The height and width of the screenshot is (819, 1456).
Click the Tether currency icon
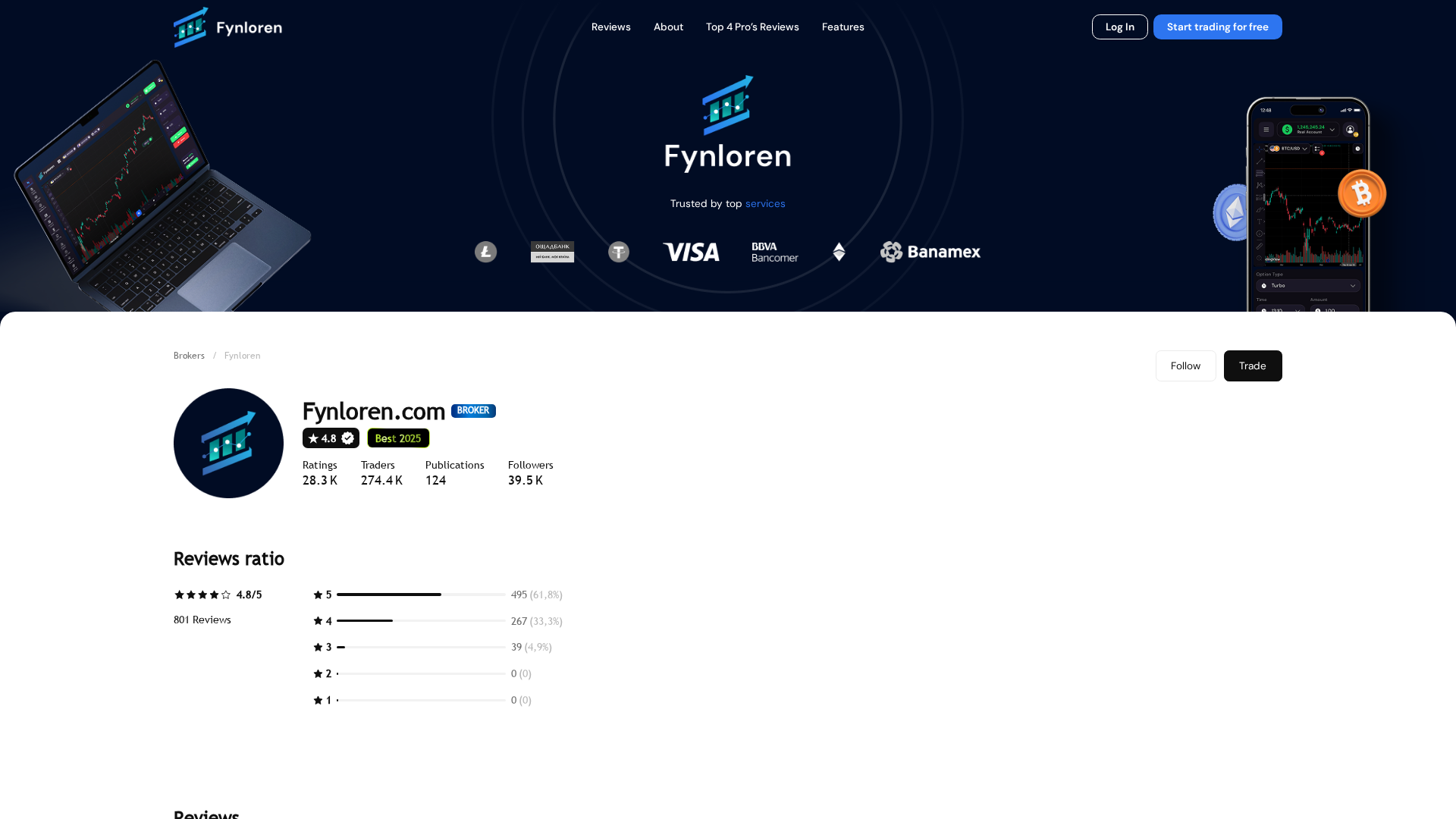(x=619, y=251)
